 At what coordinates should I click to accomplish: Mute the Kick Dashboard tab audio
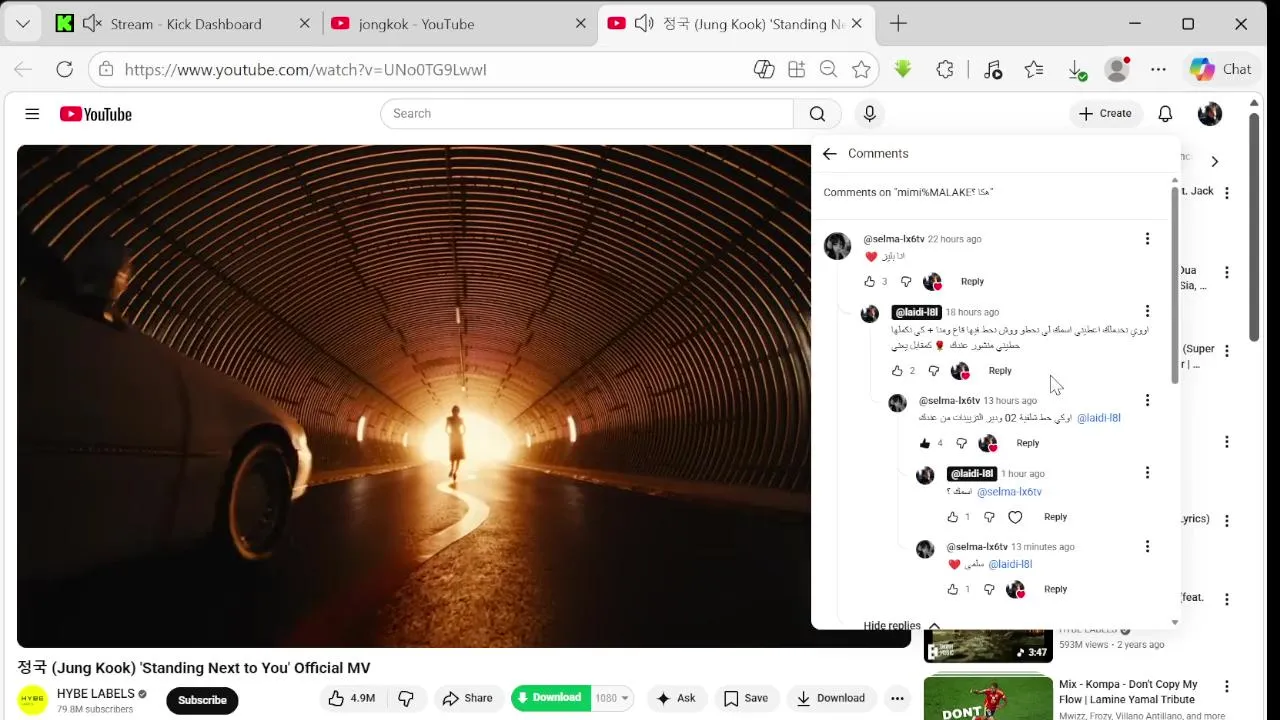92,24
